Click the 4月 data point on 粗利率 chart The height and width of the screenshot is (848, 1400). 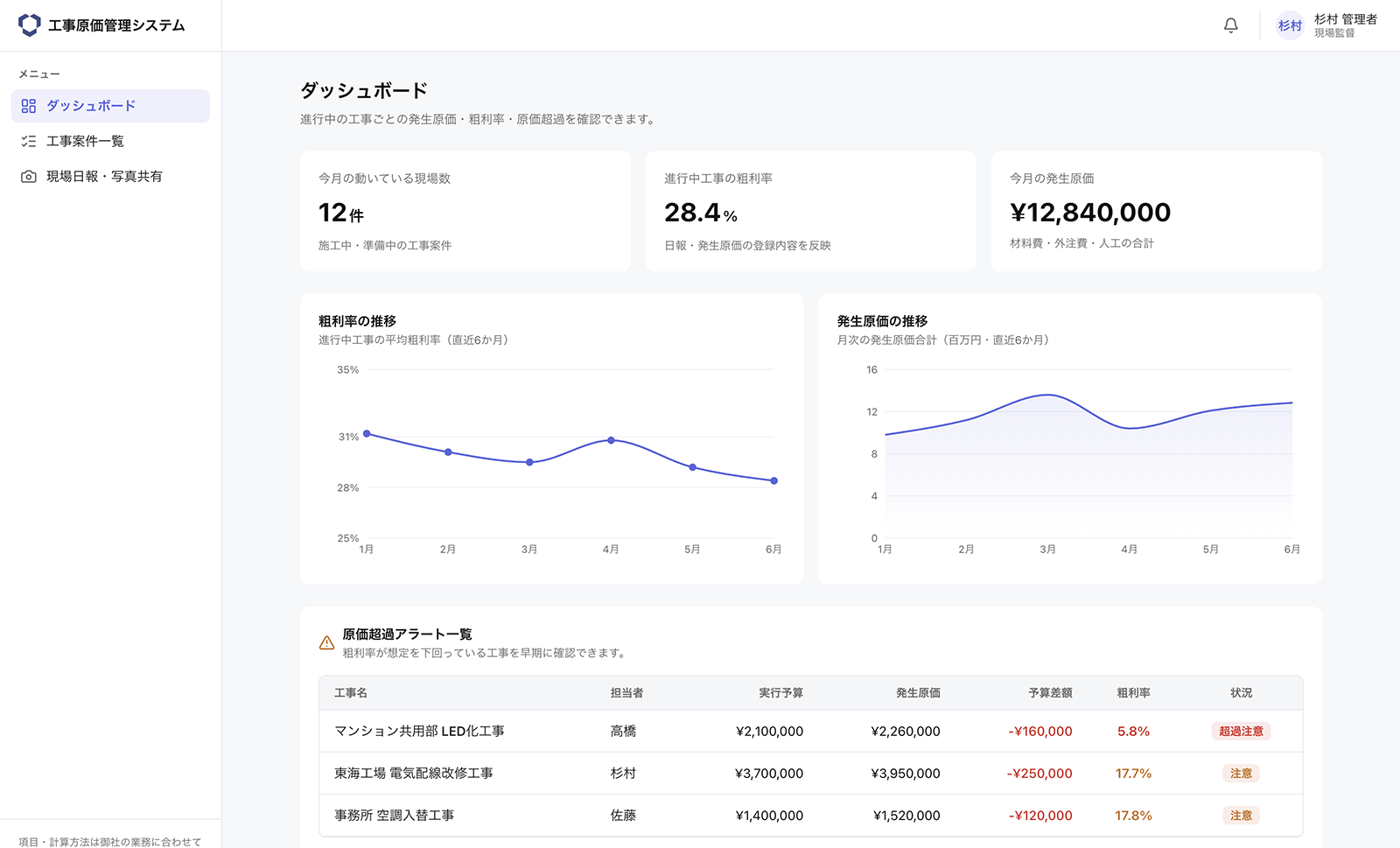(x=611, y=440)
